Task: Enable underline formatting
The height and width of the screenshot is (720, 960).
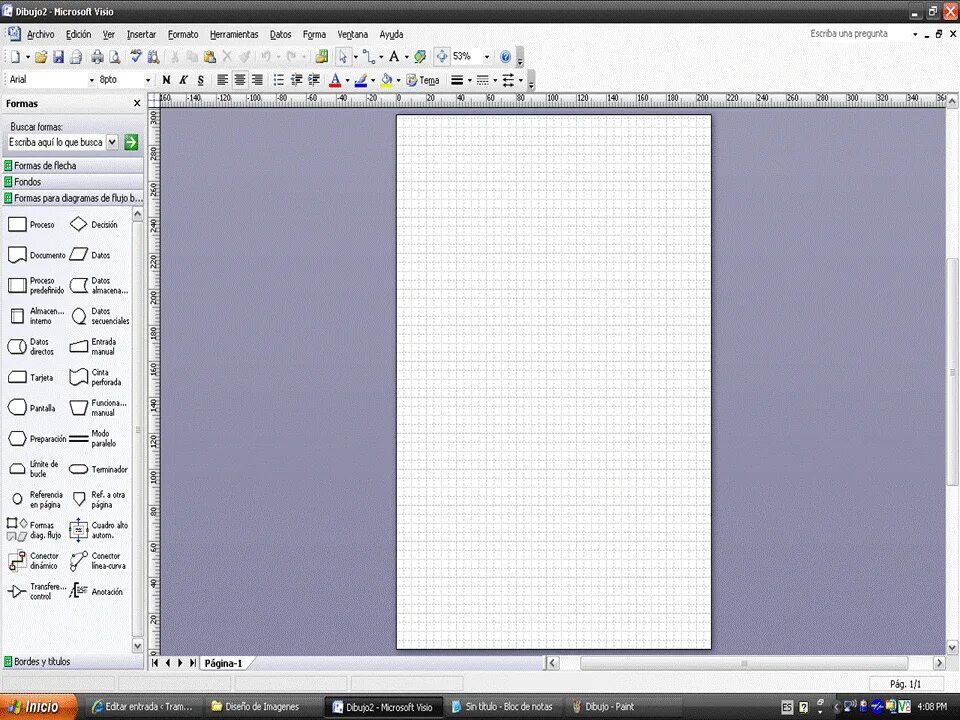Action: [198, 79]
